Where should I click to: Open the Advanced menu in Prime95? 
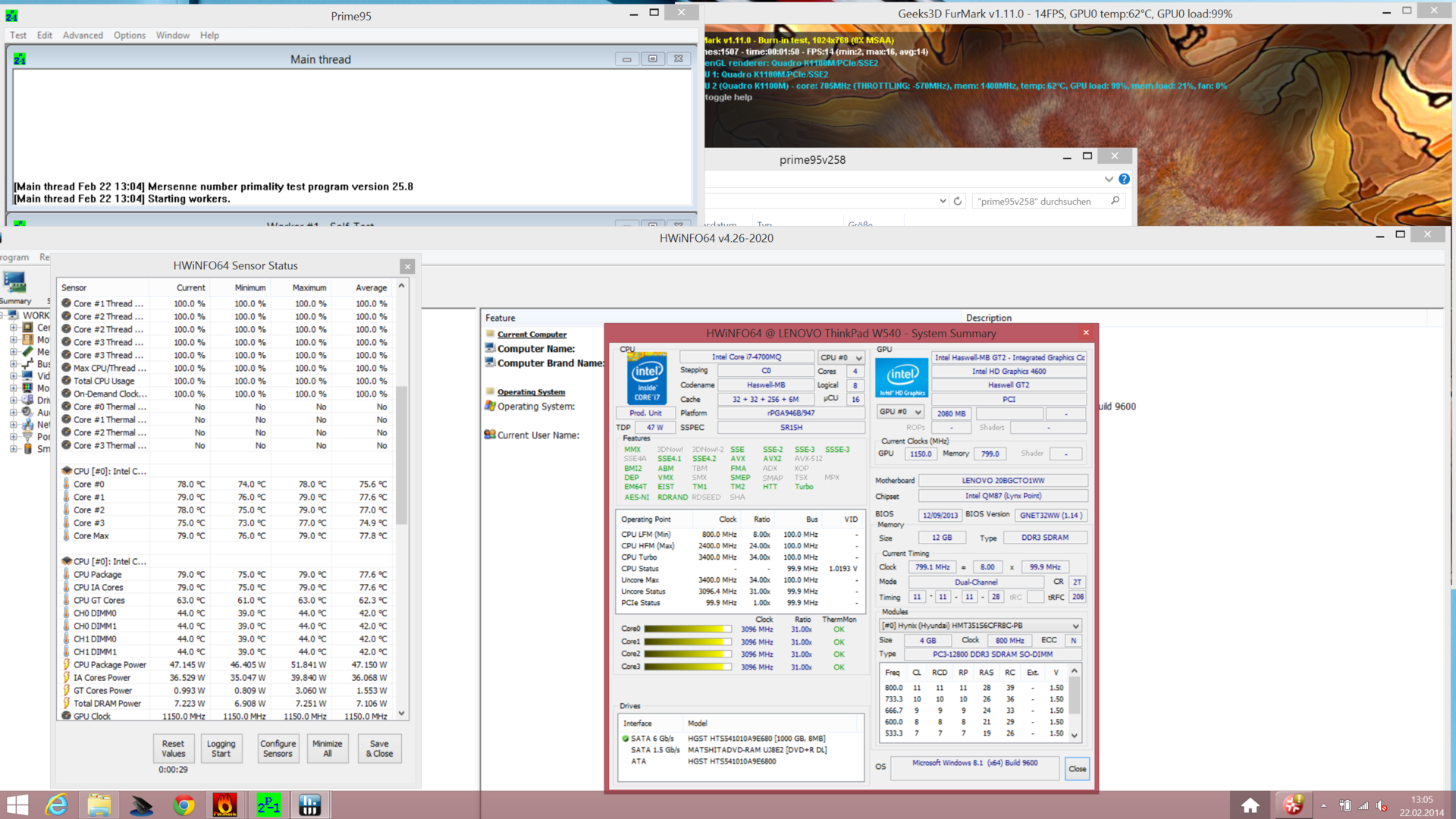pyautogui.click(x=83, y=35)
